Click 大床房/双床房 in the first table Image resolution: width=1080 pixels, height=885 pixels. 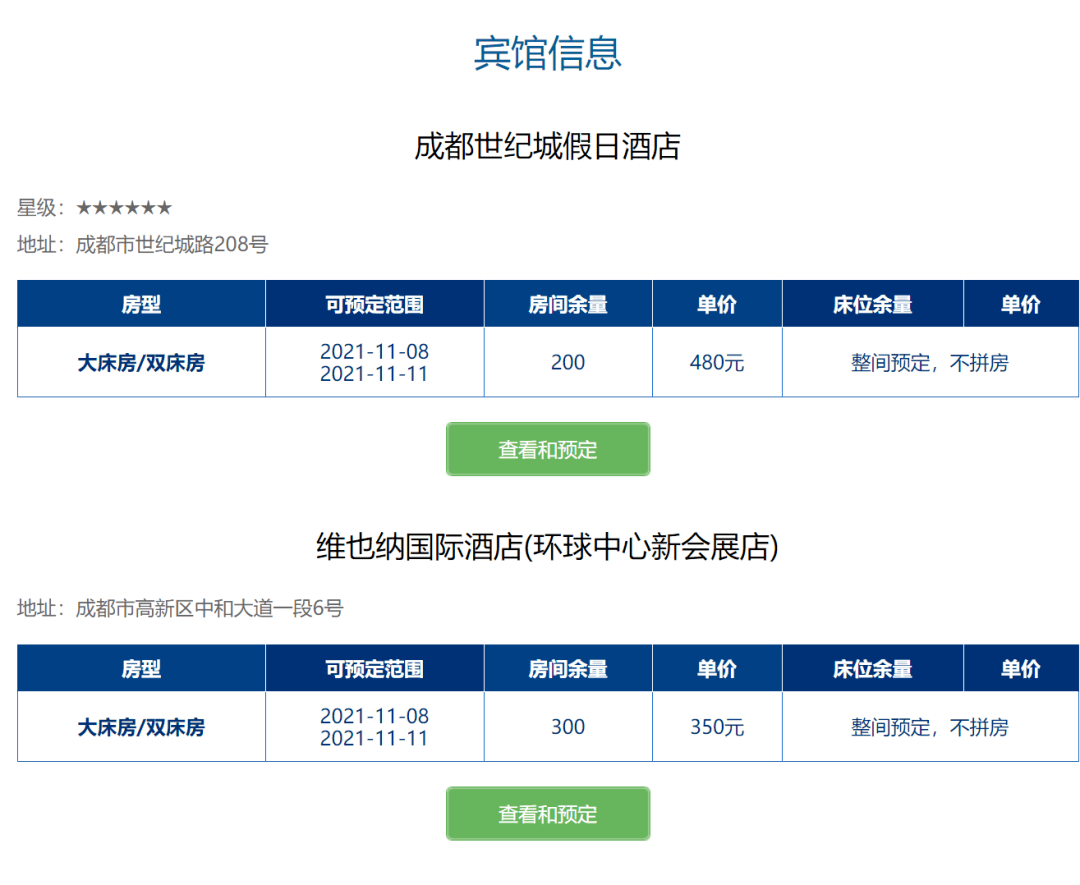141,362
